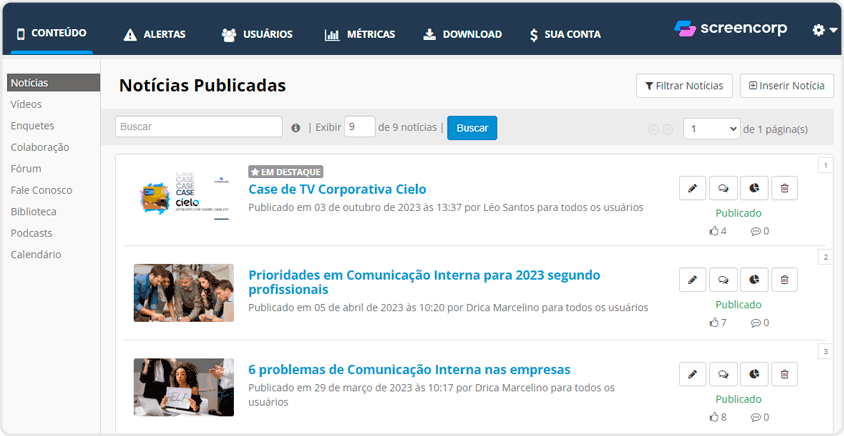844x436 pixels.
Task: Click the comment count 0 on Prioridades news
Action: (x=760, y=322)
